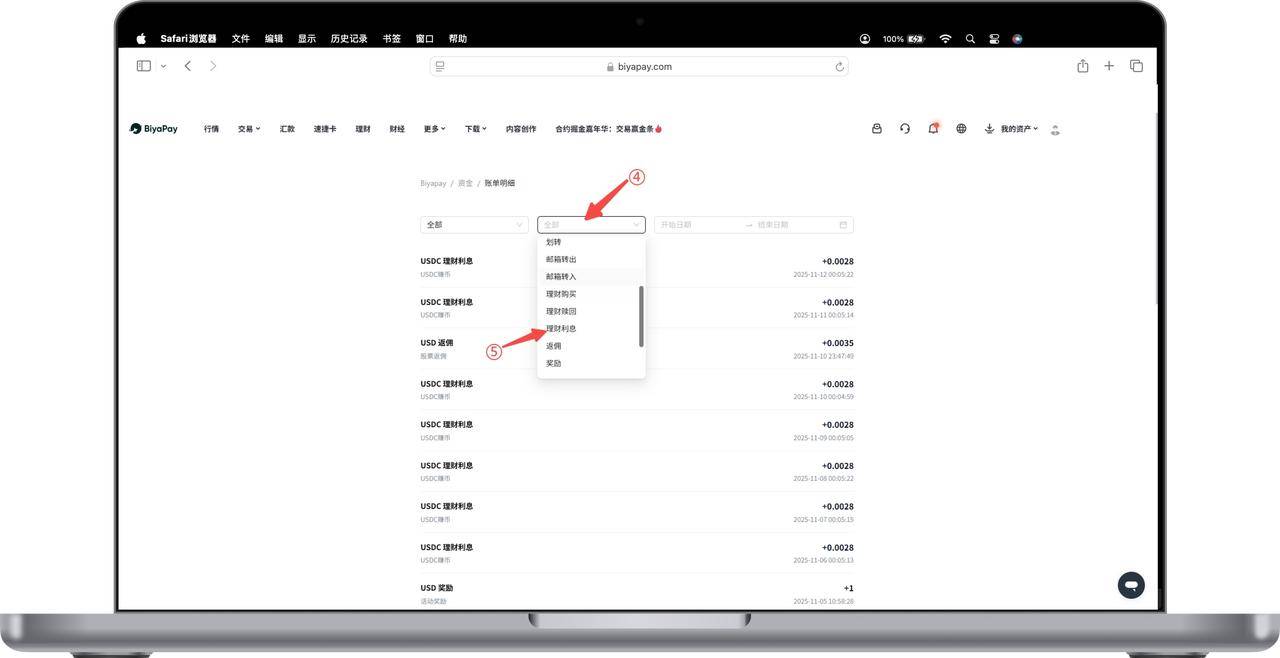Screen dimensions: 1280x658
Task: Click the Safari share icon
Action: pos(1082,66)
